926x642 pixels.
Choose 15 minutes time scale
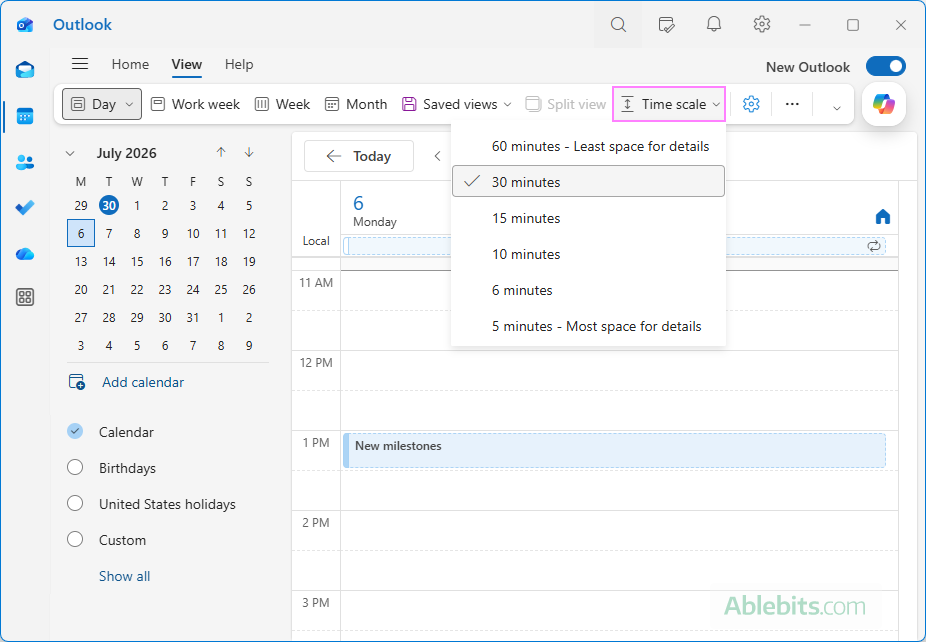[x=588, y=218]
